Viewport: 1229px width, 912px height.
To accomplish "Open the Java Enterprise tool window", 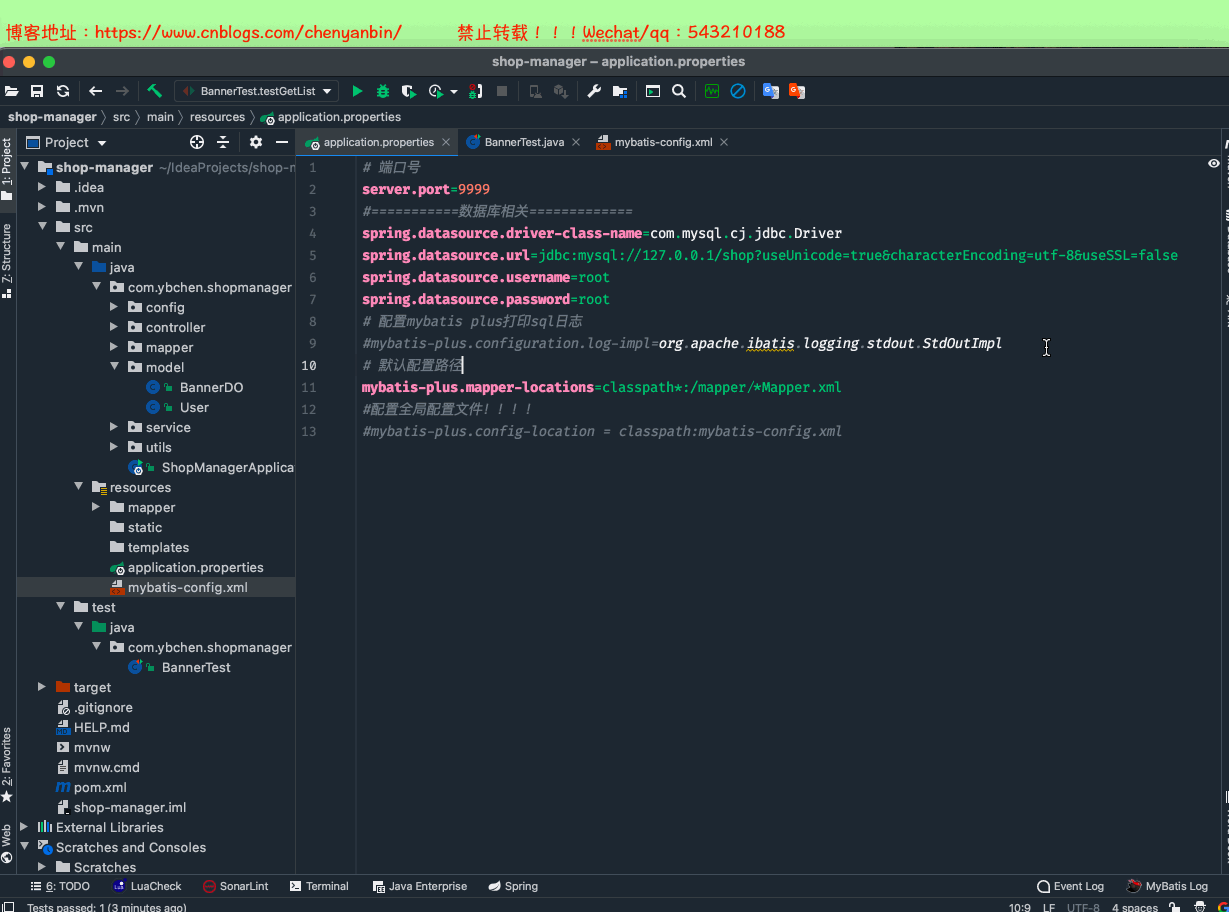I will [419, 886].
